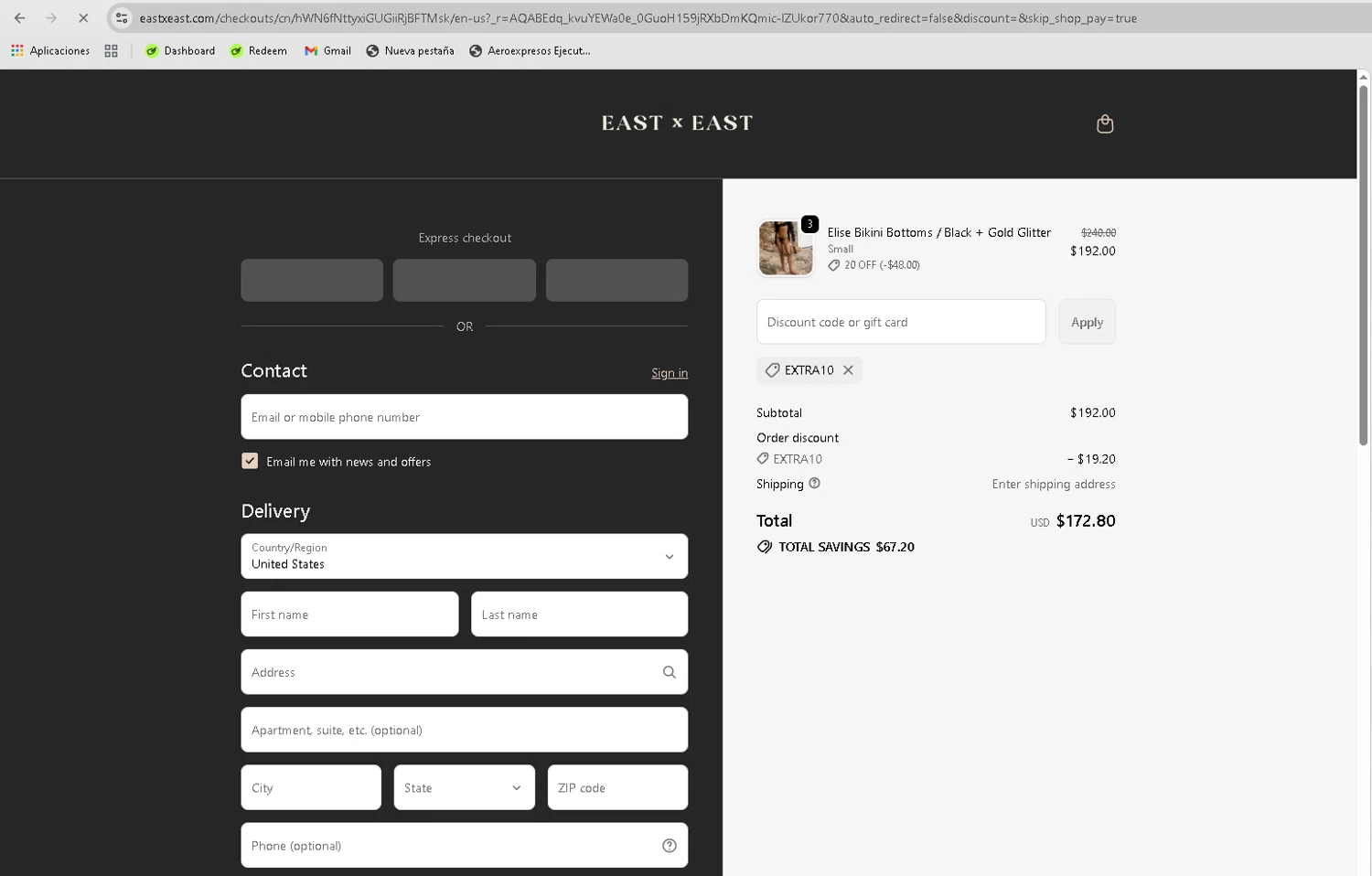
Task: Open the State dropdown
Action: tap(465, 787)
